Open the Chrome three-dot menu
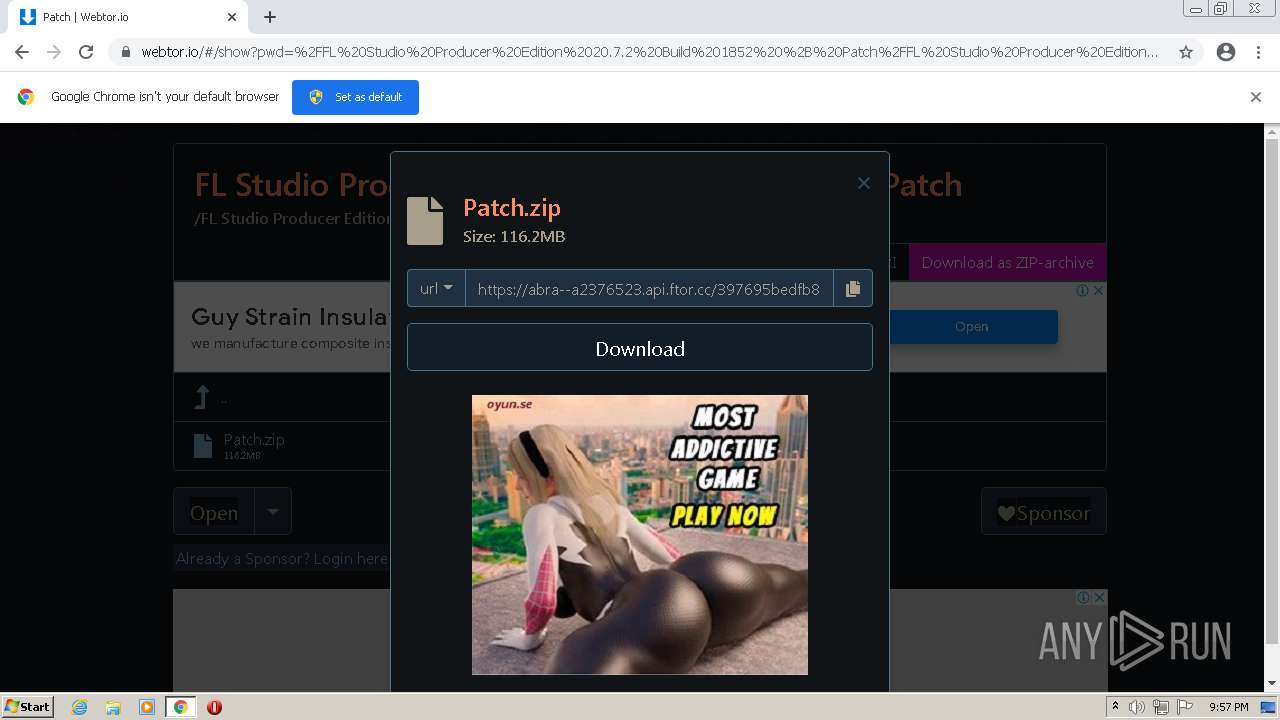 [x=1258, y=52]
